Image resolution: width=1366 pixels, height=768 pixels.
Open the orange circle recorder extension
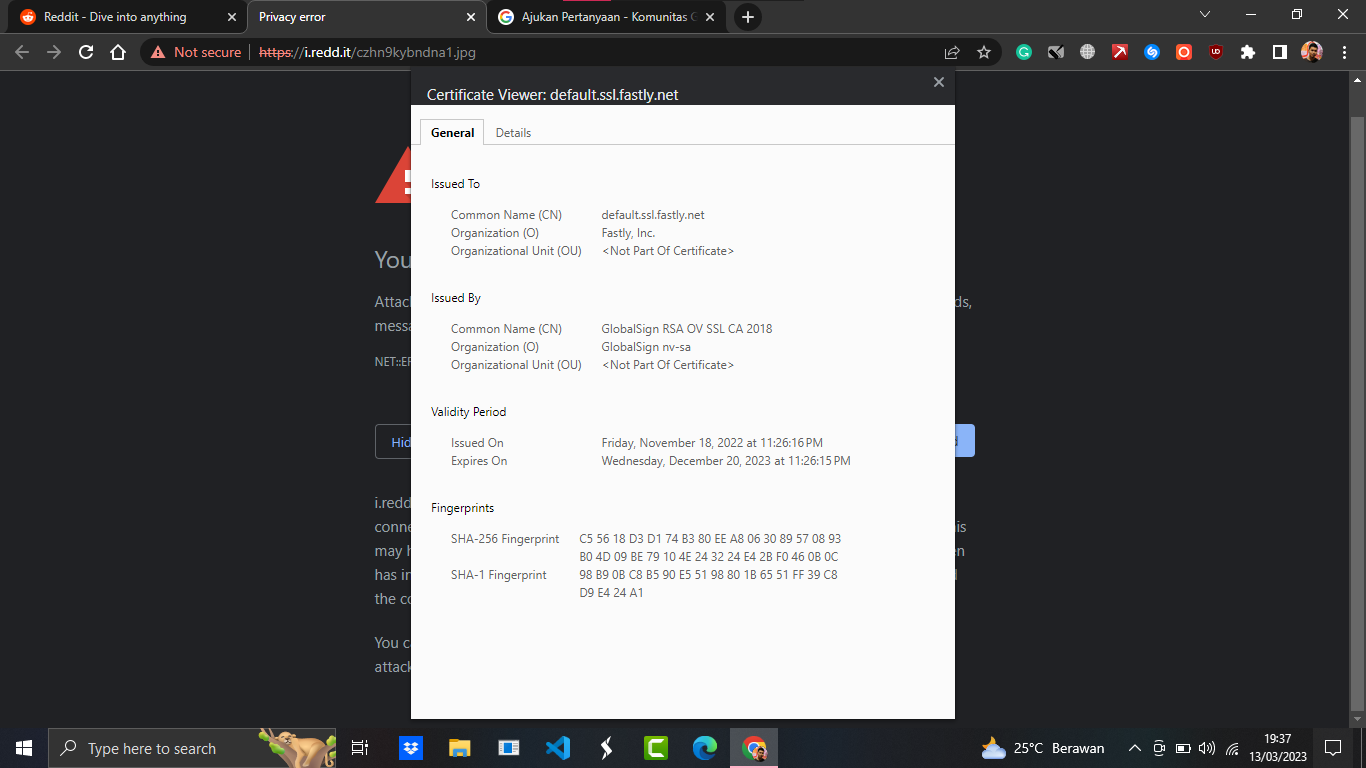[x=1184, y=52]
